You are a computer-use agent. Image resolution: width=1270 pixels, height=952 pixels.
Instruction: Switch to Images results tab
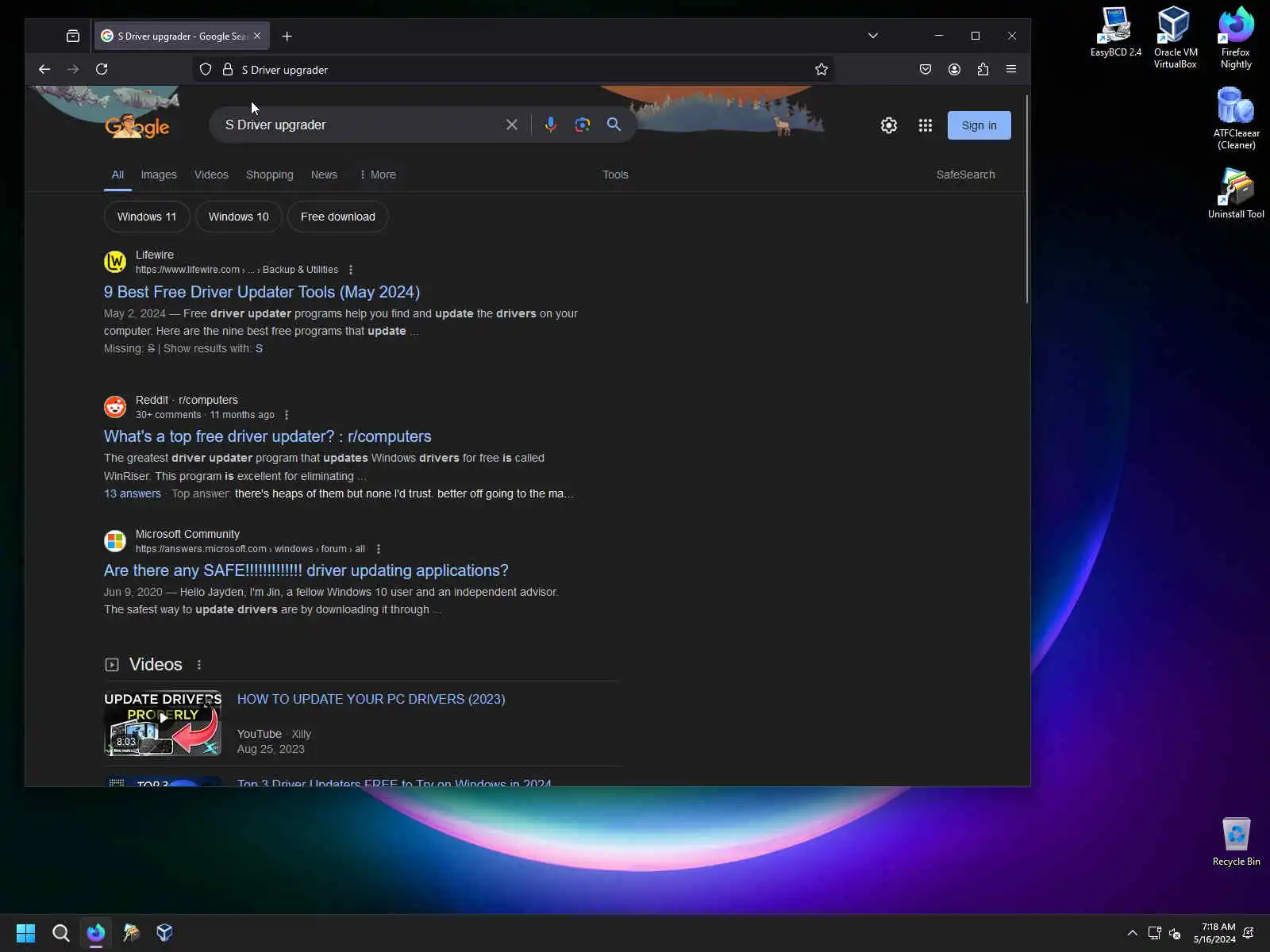coord(159,175)
